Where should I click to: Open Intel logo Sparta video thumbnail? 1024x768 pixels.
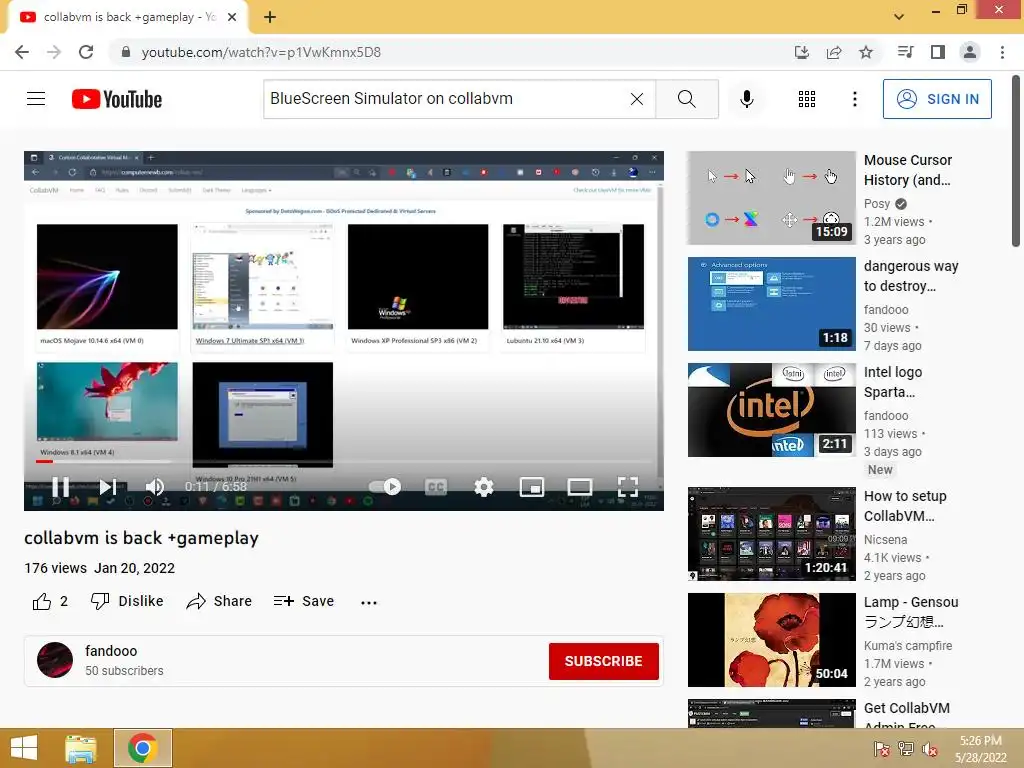click(771, 409)
